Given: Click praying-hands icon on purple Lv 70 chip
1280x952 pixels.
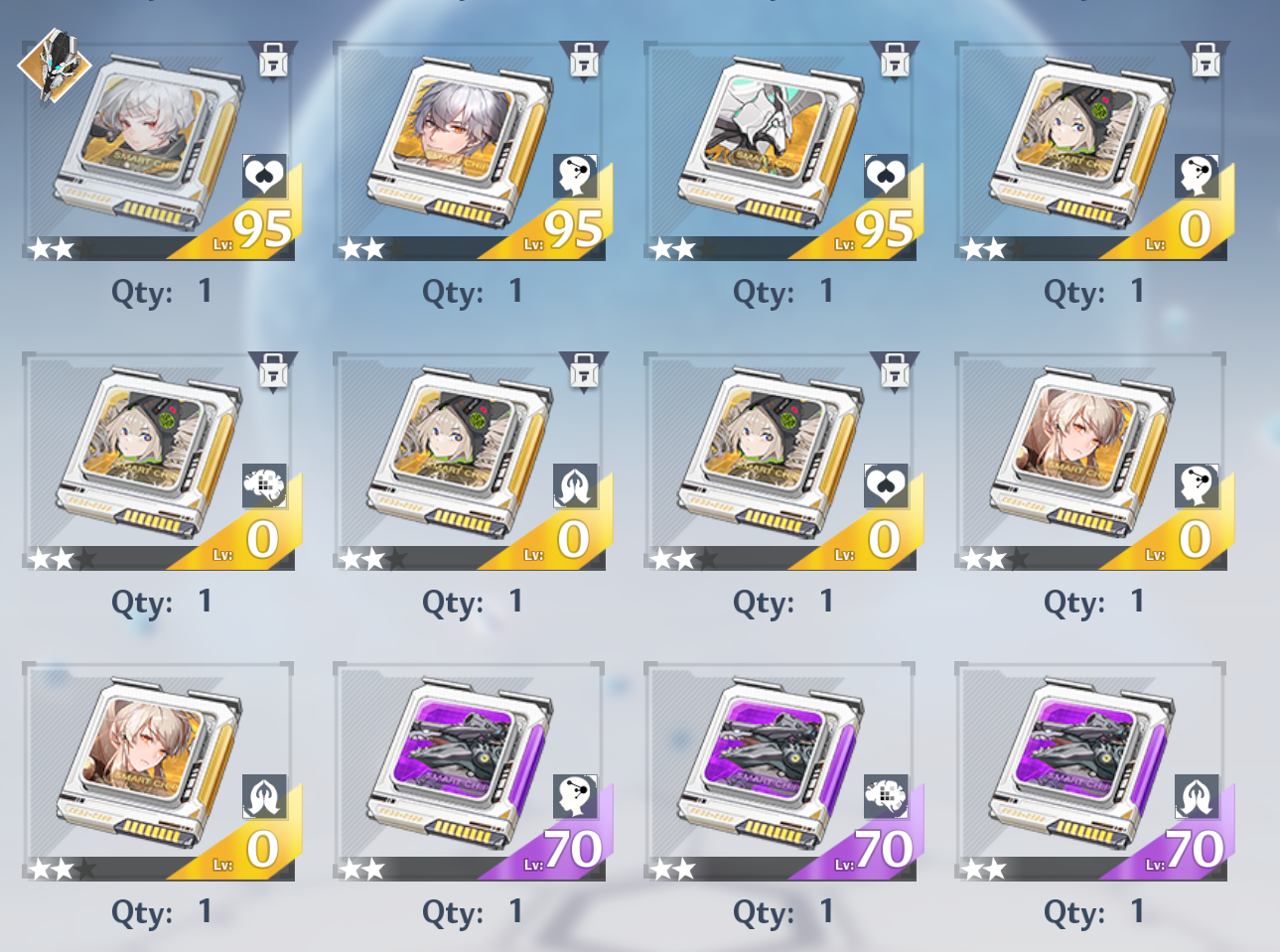Looking at the screenshot, I should (1197, 796).
